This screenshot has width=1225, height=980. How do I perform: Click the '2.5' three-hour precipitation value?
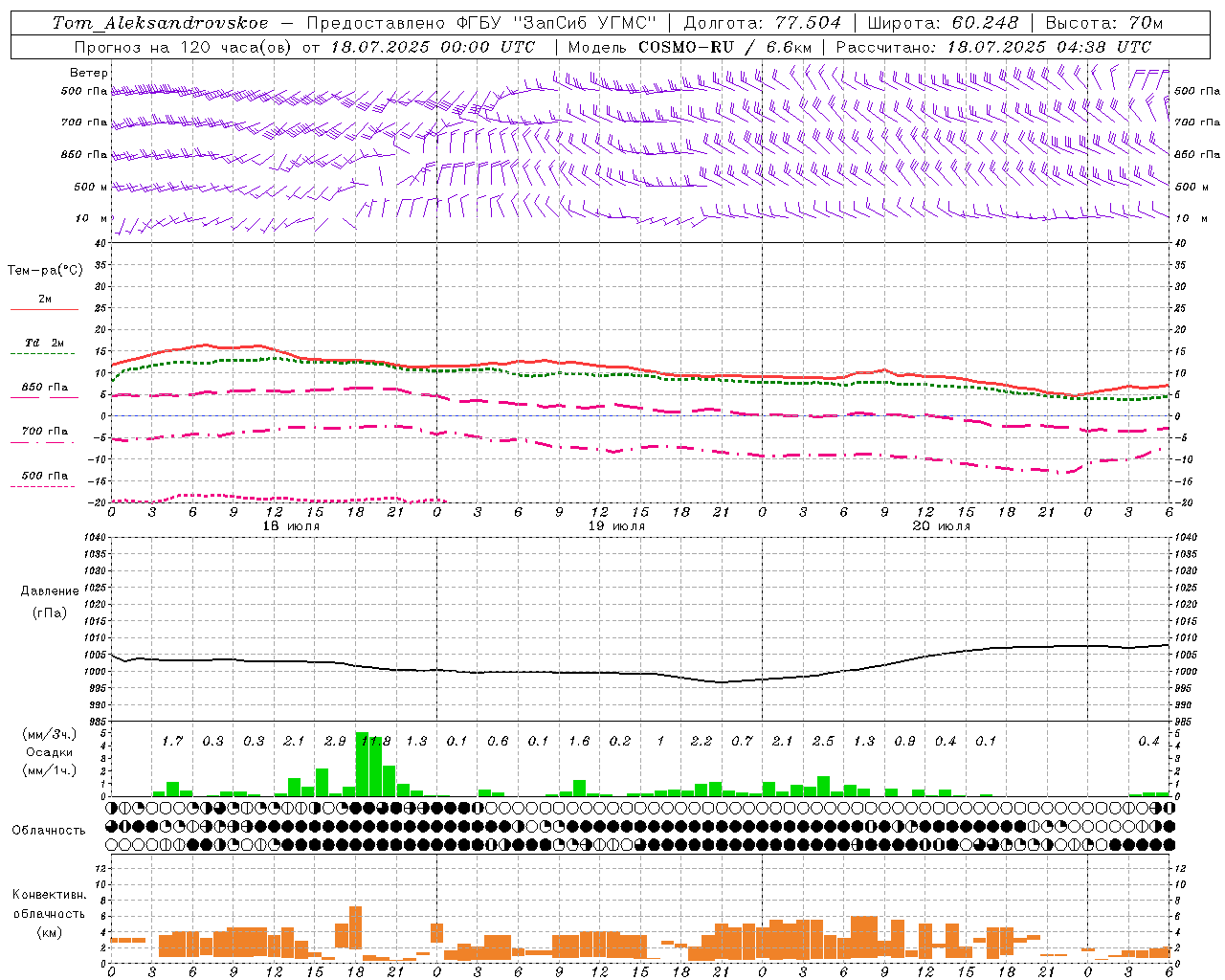[x=823, y=742]
